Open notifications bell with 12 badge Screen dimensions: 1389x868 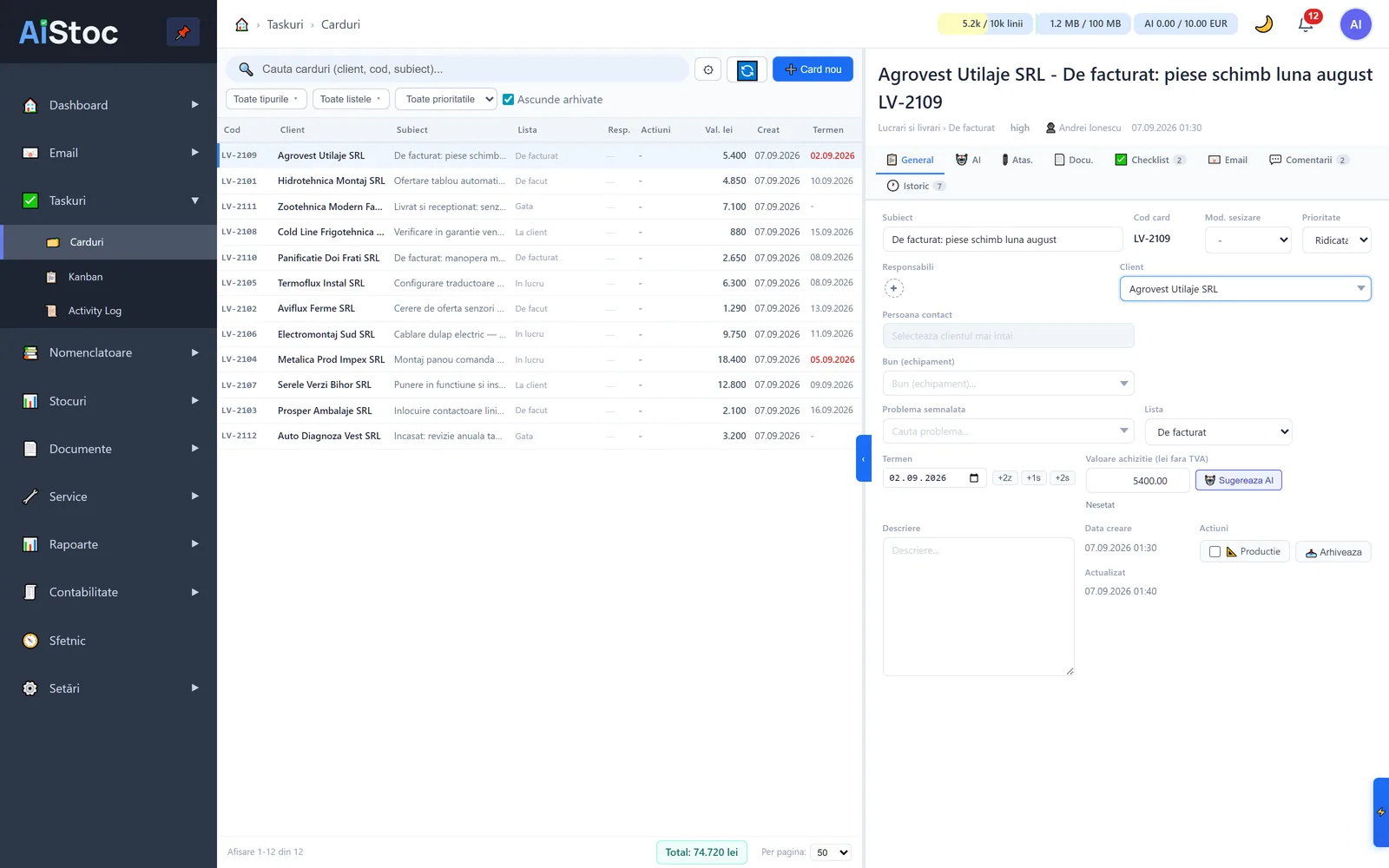point(1307,23)
